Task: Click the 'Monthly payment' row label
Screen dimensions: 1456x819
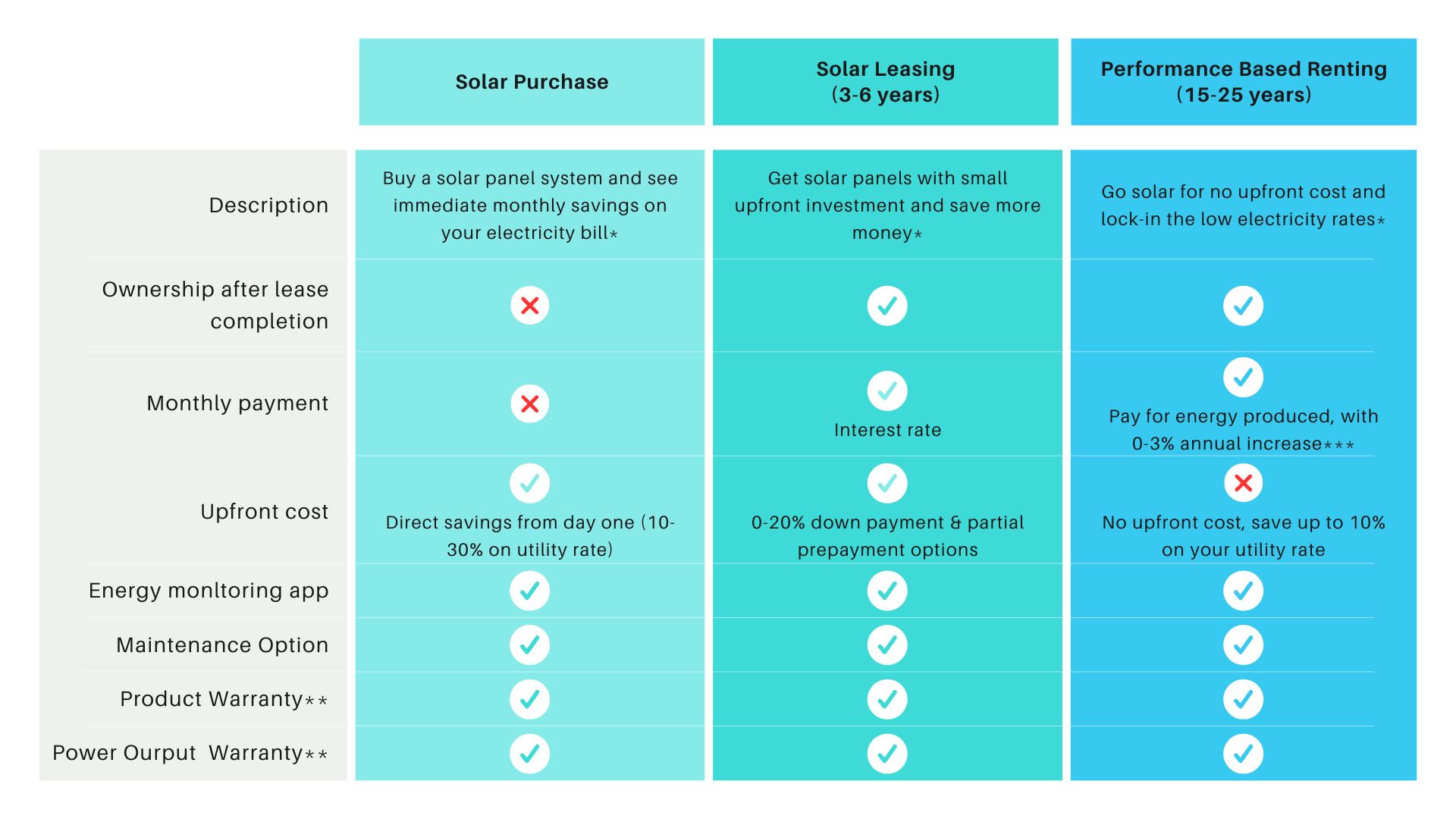Action: (237, 403)
